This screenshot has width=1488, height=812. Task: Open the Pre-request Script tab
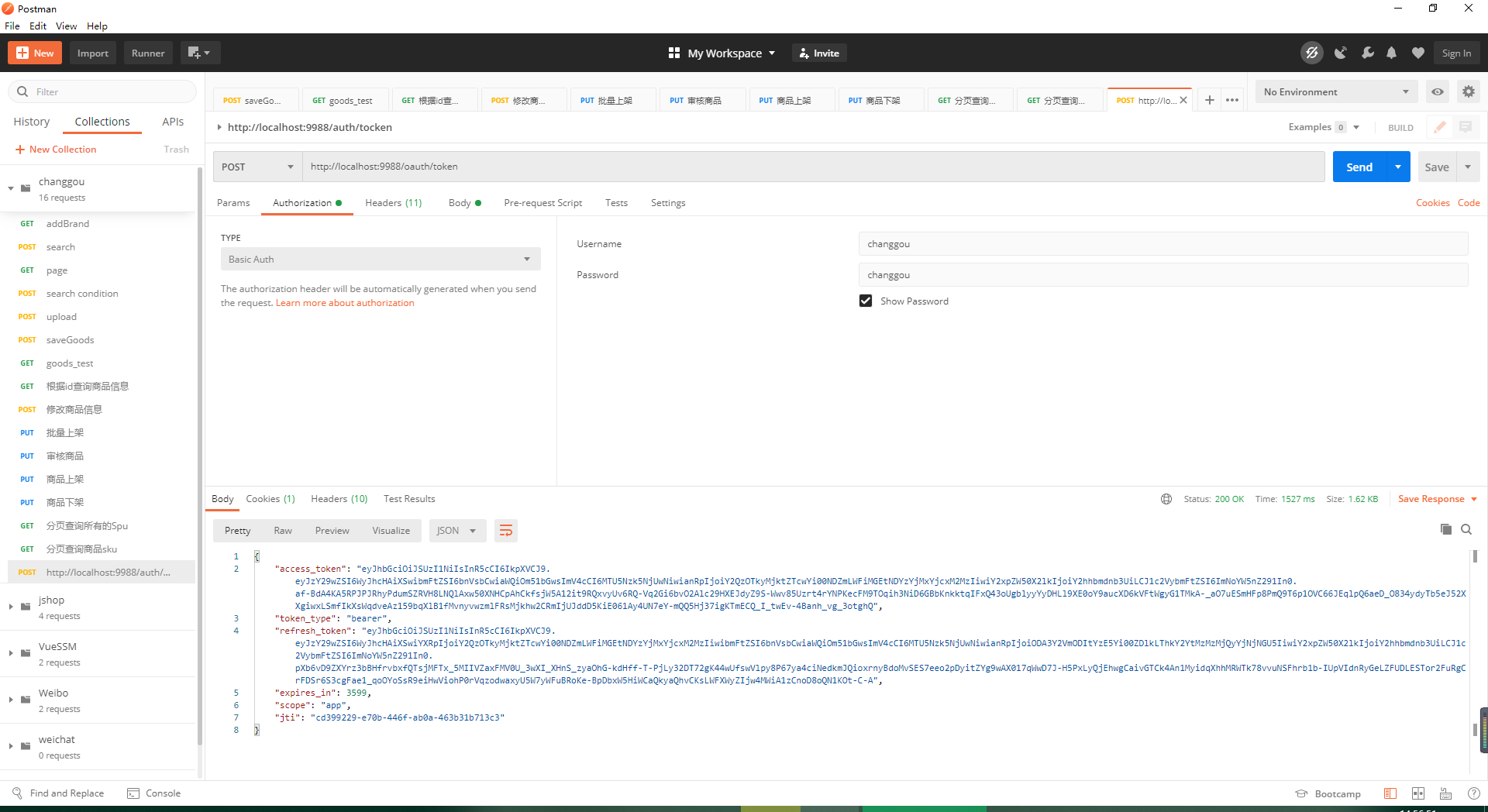pos(542,203)
